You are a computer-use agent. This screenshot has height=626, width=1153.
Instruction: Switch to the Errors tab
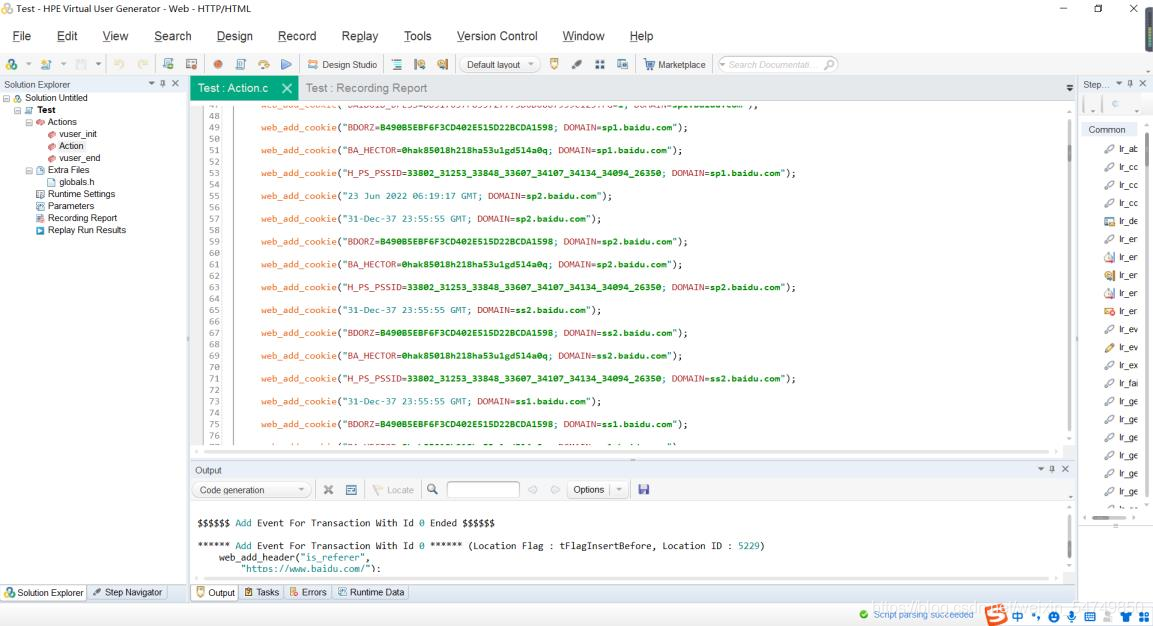pos(308,592)
